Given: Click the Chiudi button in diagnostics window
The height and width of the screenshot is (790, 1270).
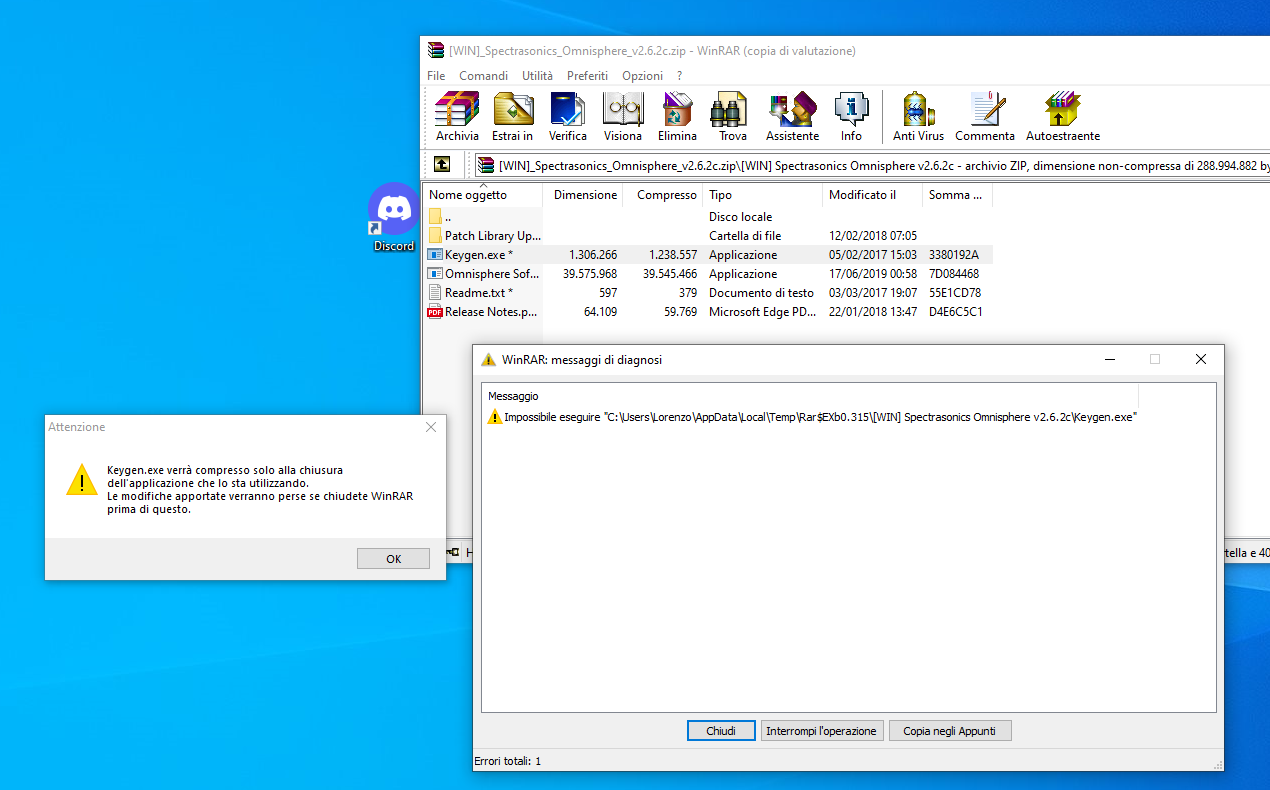Looking at the screenshot, I should pos(721,731).
